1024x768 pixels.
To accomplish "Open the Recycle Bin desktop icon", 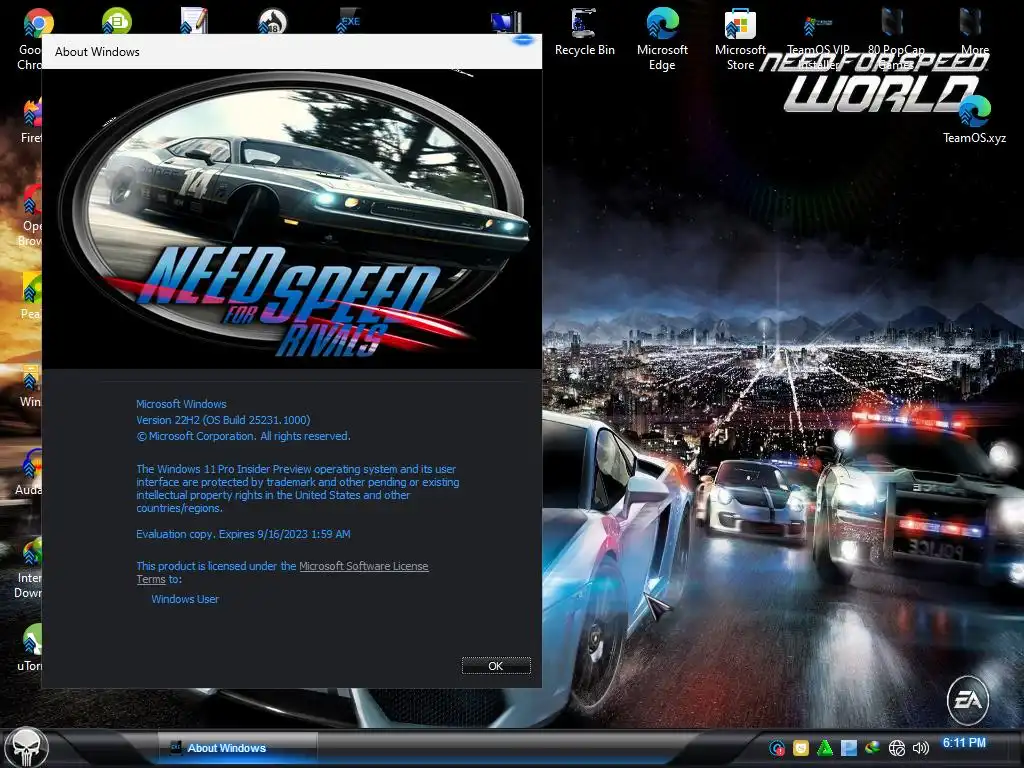I will 584,31.
